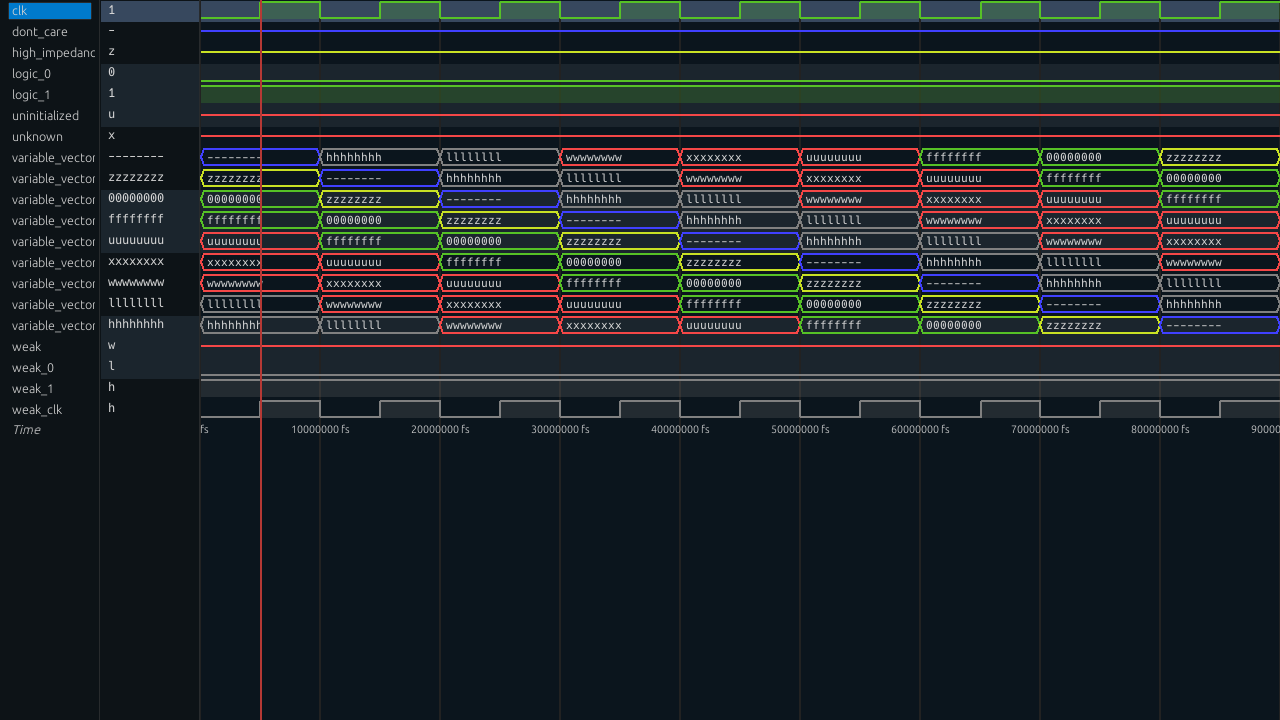Select variable_vector name whose value is --------
The height and width of the screenshot is (720, 1280).
pos(53,157)
